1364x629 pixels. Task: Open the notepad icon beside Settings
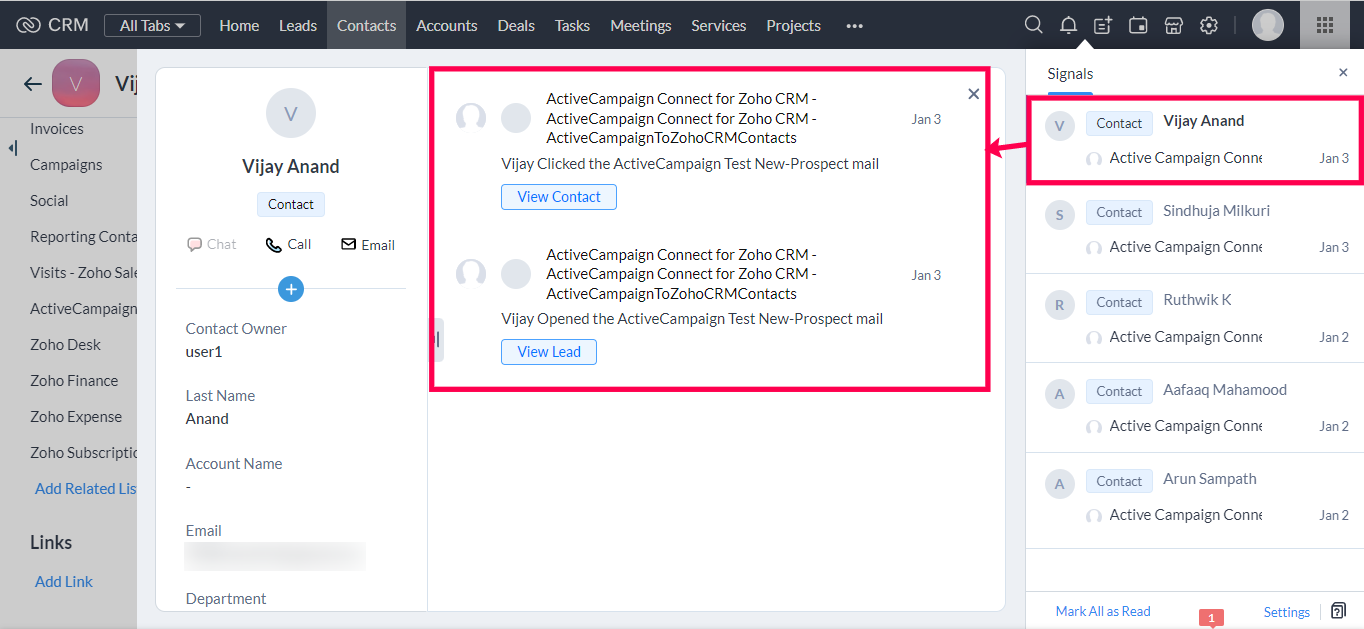tap(1339, 611)
